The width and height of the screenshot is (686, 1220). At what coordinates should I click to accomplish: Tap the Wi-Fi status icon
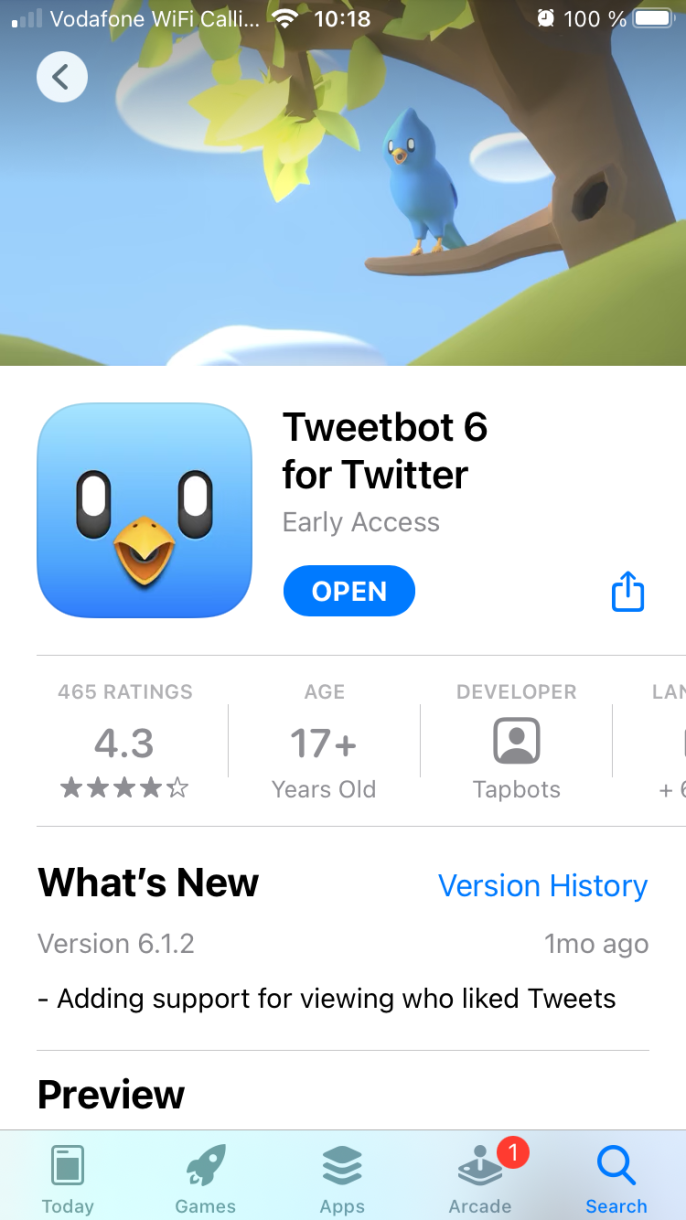click(286, 18)
